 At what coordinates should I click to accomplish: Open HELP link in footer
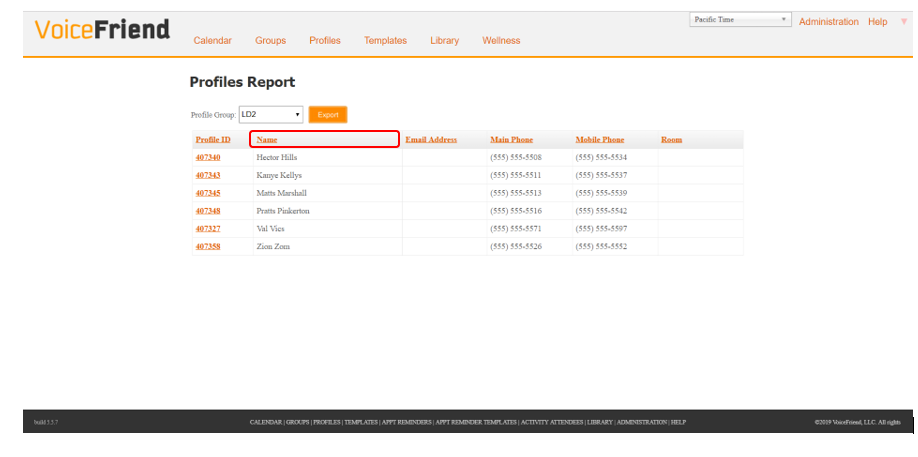(678, 422)
